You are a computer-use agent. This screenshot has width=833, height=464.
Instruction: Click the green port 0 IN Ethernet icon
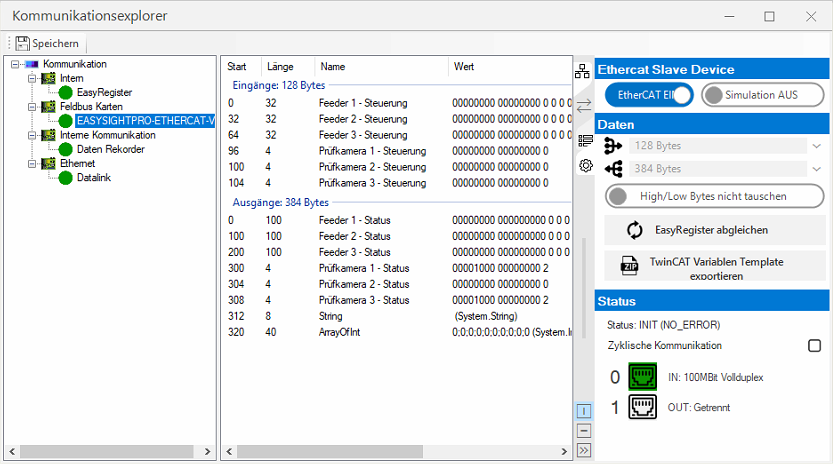coord(641,377)
